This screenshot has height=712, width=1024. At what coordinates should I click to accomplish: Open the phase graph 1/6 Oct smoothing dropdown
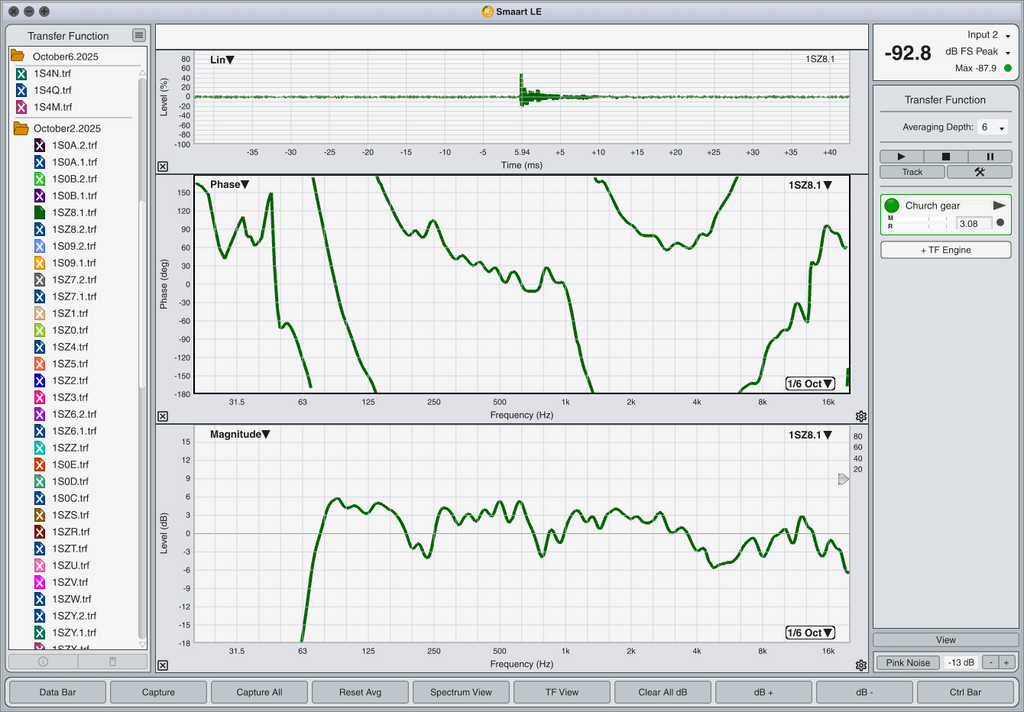[x=810, y=383]
